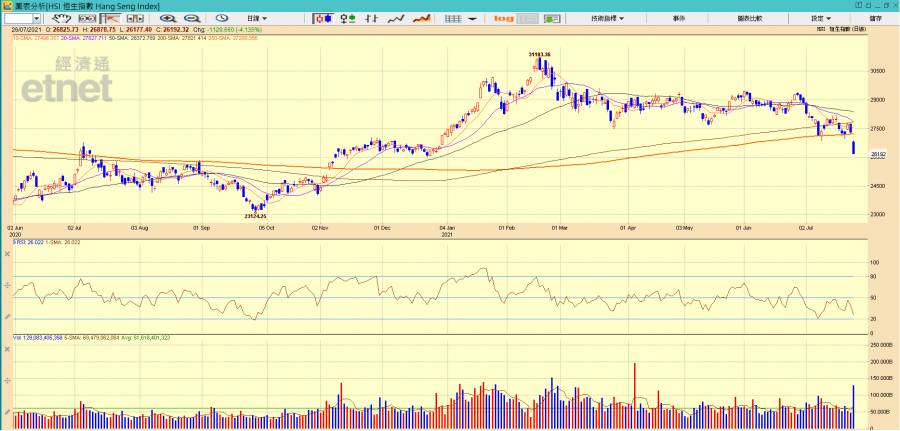Image resolution: width=900 pixels, height=431 pixels.
Task: Switch to area mountain chart type
Action: click(422, 18)
